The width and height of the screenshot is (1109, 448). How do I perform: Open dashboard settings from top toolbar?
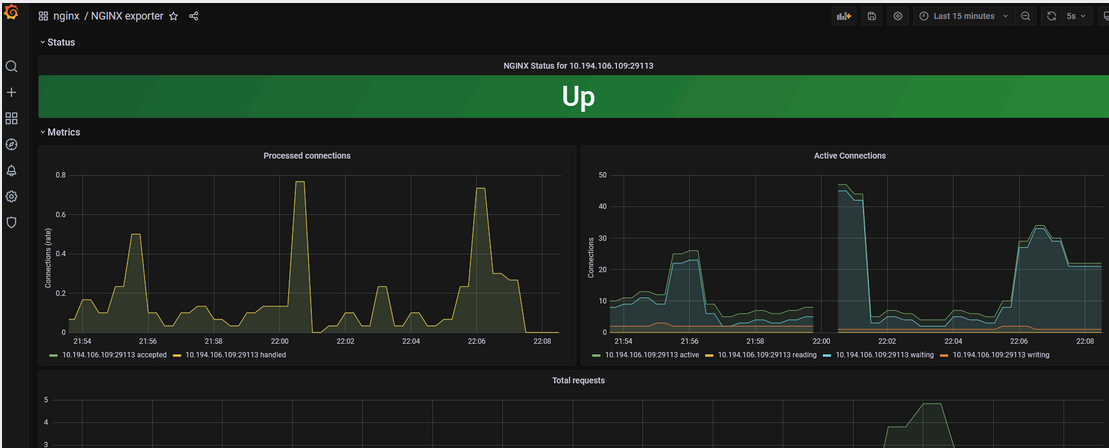(898, 17)
